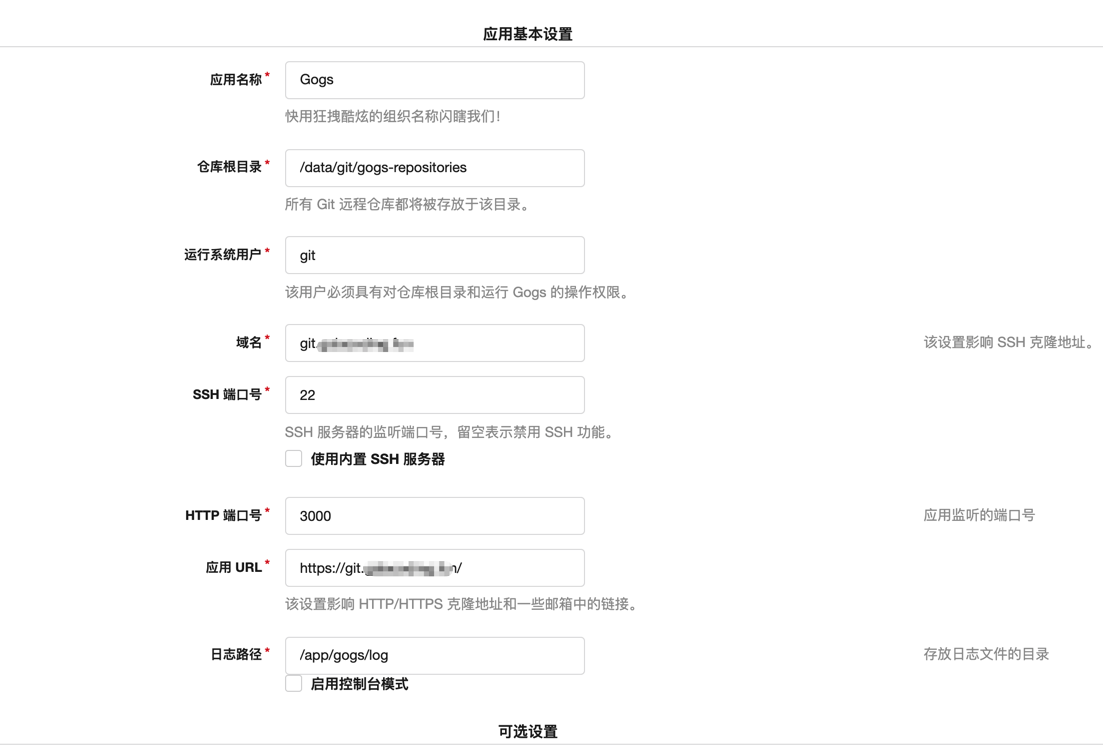Image resolution: width=1103 pixels, height=752 pixels.
Task: Focus the 仓库根目录 path field
Action: click(x=434, y=168)
